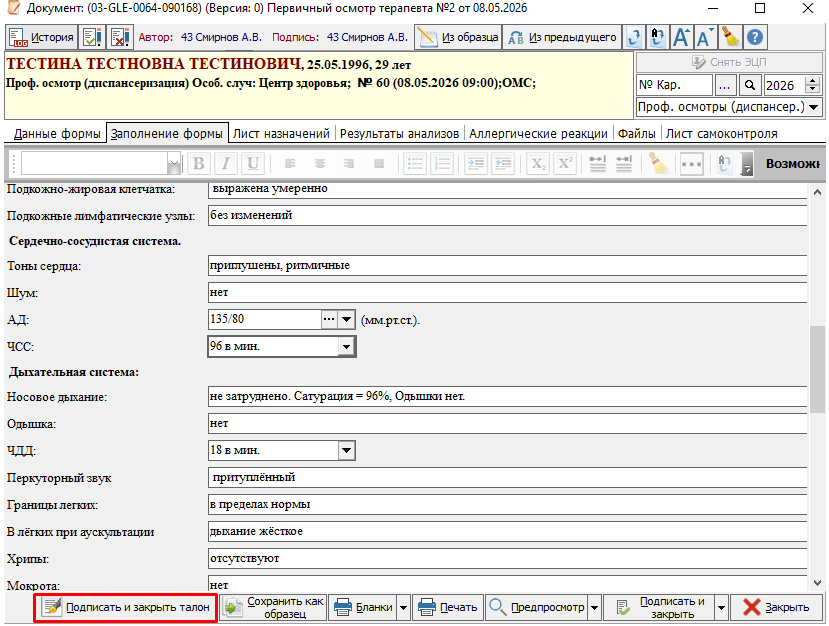829x626 pixels.
Task: Click the first line spacing icon
Action: [597, 164]
